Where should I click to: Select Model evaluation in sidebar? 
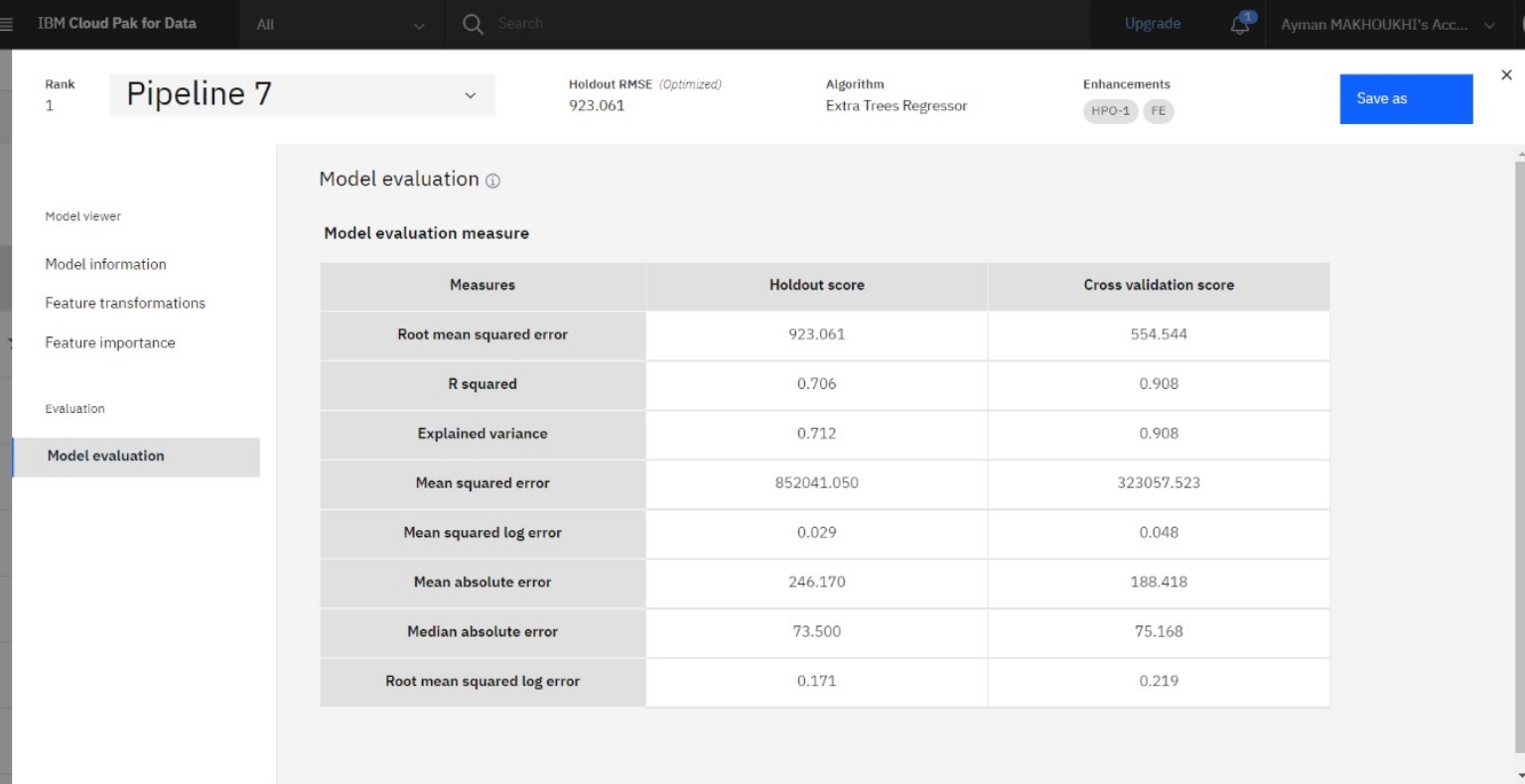coord(106,457)
